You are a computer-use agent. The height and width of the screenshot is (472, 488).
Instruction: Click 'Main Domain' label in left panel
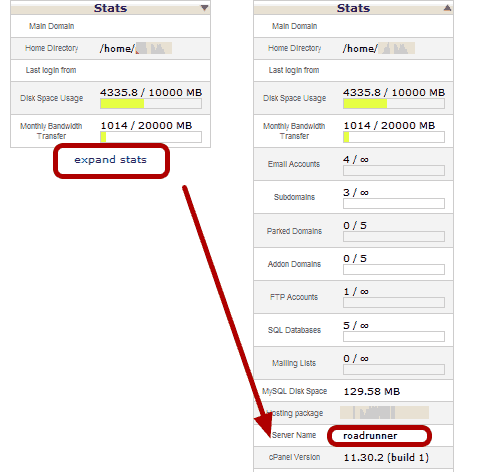(x=51, y=26)
